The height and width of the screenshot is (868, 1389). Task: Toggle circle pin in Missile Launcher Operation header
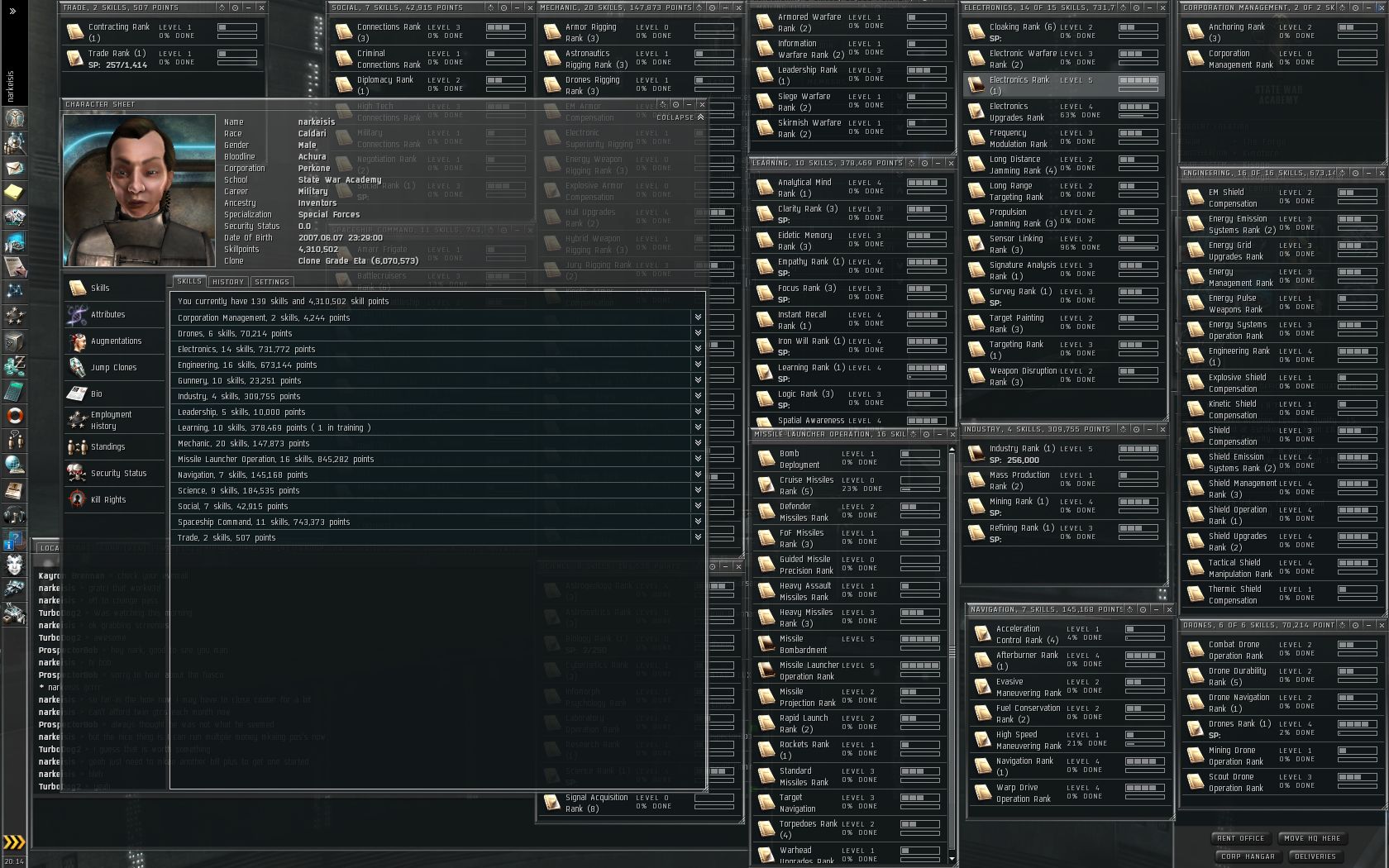point(926,434)
